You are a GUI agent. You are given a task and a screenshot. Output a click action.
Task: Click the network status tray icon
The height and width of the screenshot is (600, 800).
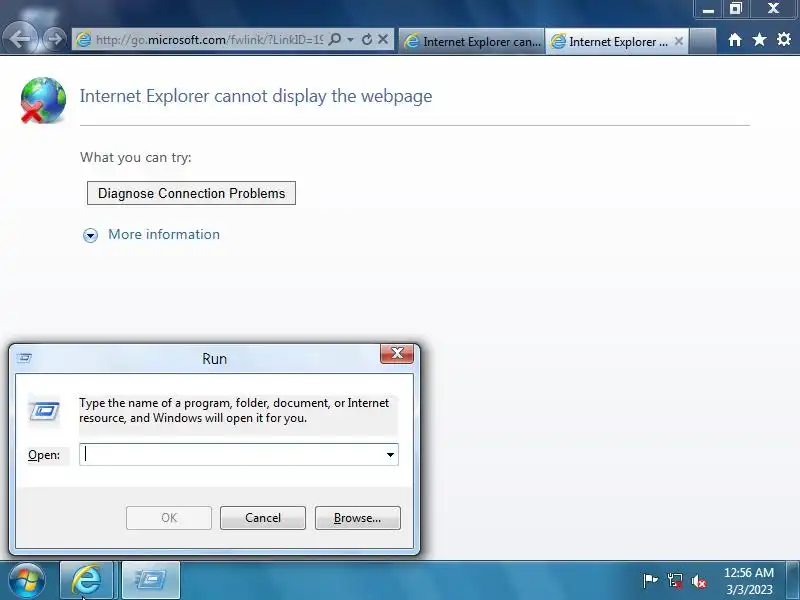point(675,581)
